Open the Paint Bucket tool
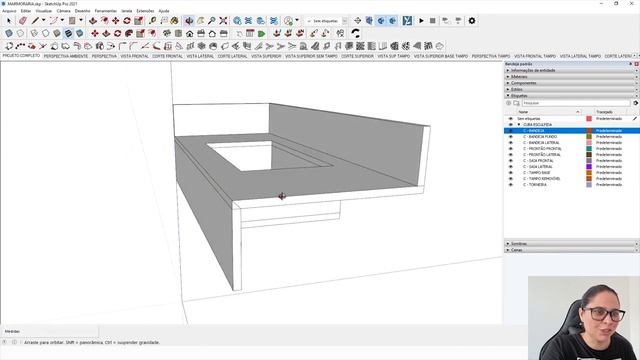640x360 pixels. coord(175,20)
